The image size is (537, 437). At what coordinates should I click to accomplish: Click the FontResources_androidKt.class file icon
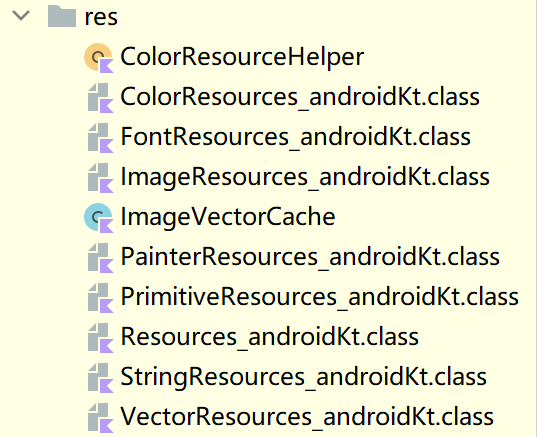click(x=100, y=138)
